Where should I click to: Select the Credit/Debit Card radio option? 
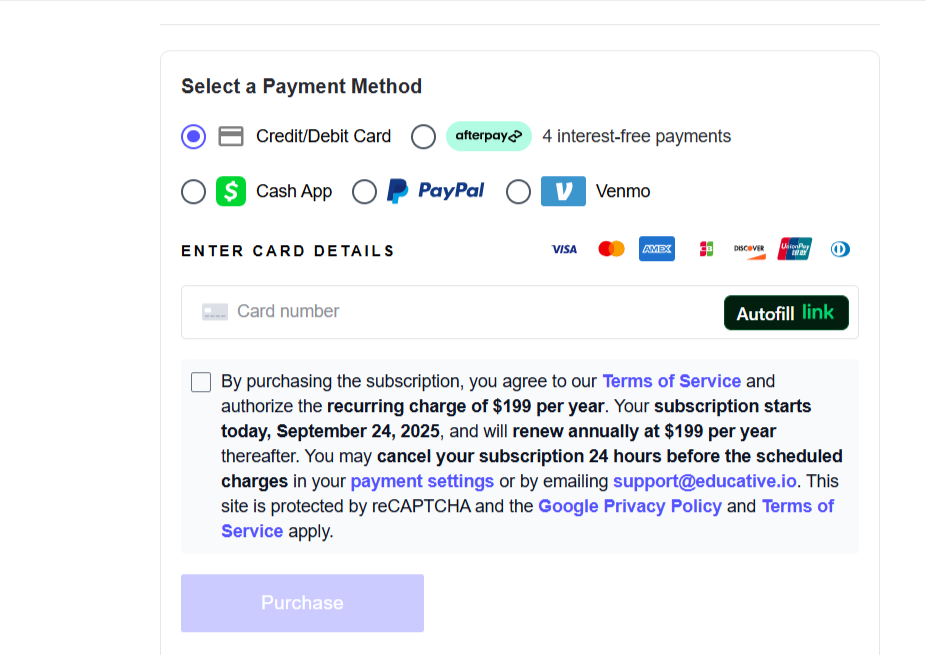tap(194, 136)
